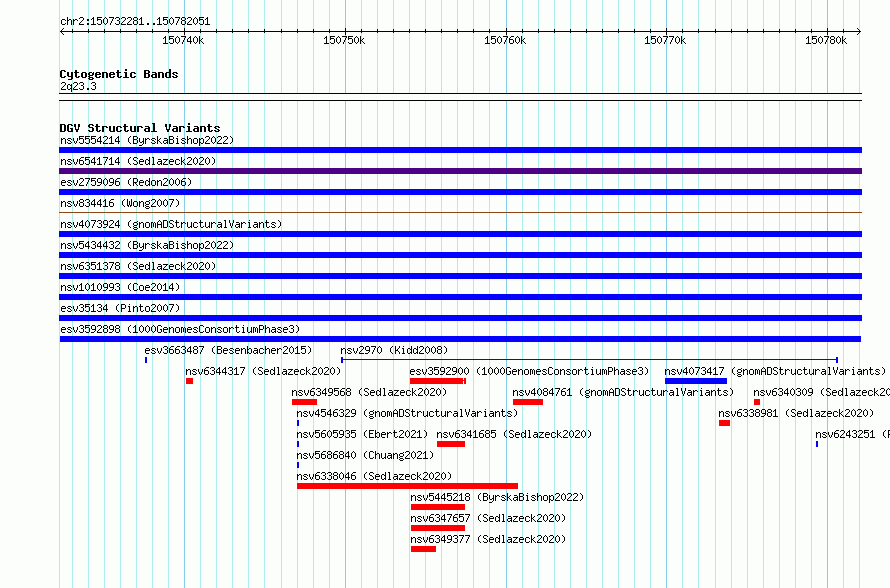890x588 pixels.
Task: Select the red bar under nsv6341685
Action: [451, 444]
